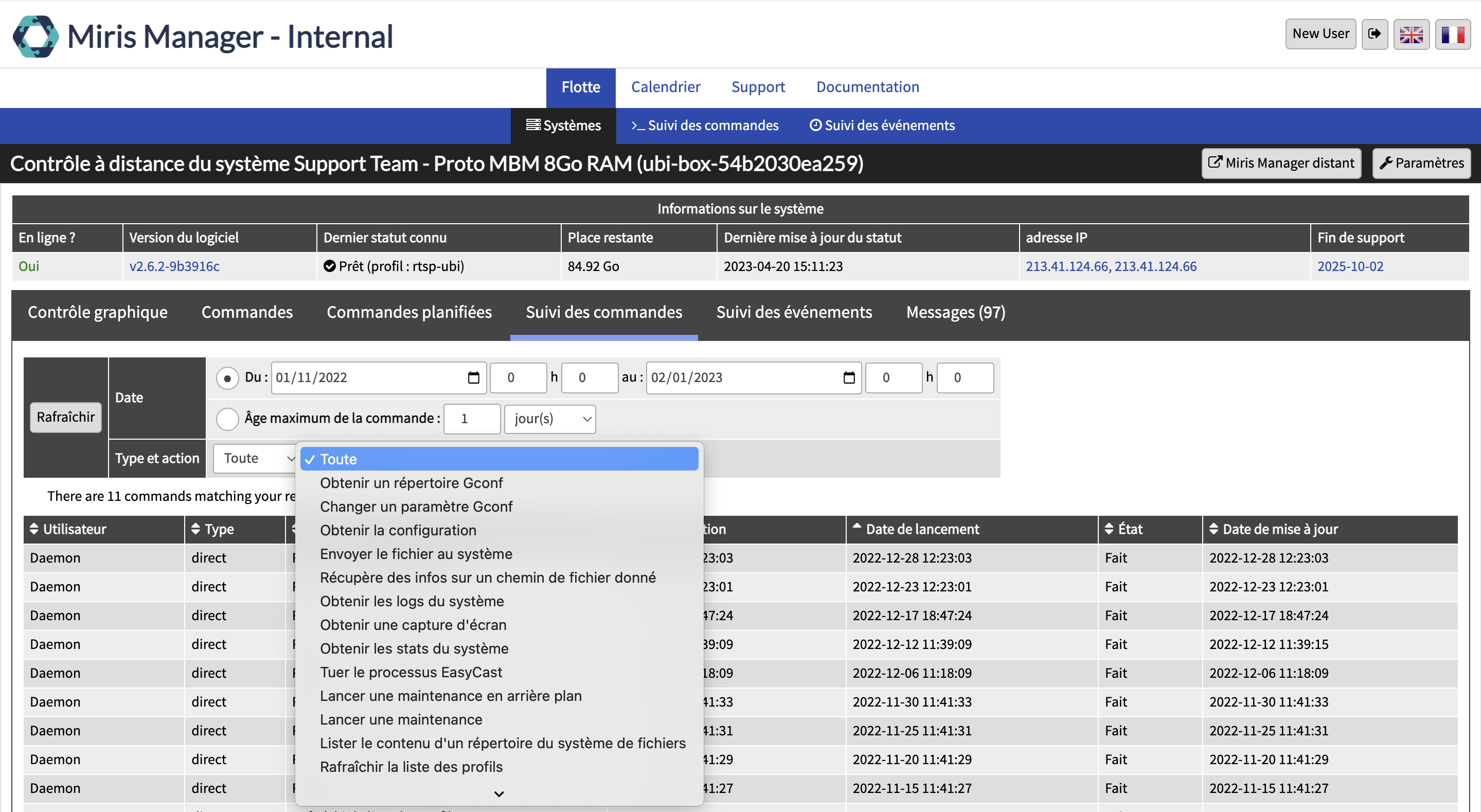The width and height of the screenshot is (1481, 812).
Task: Choose Lancer une maintenance option
Action: [499, 719]
